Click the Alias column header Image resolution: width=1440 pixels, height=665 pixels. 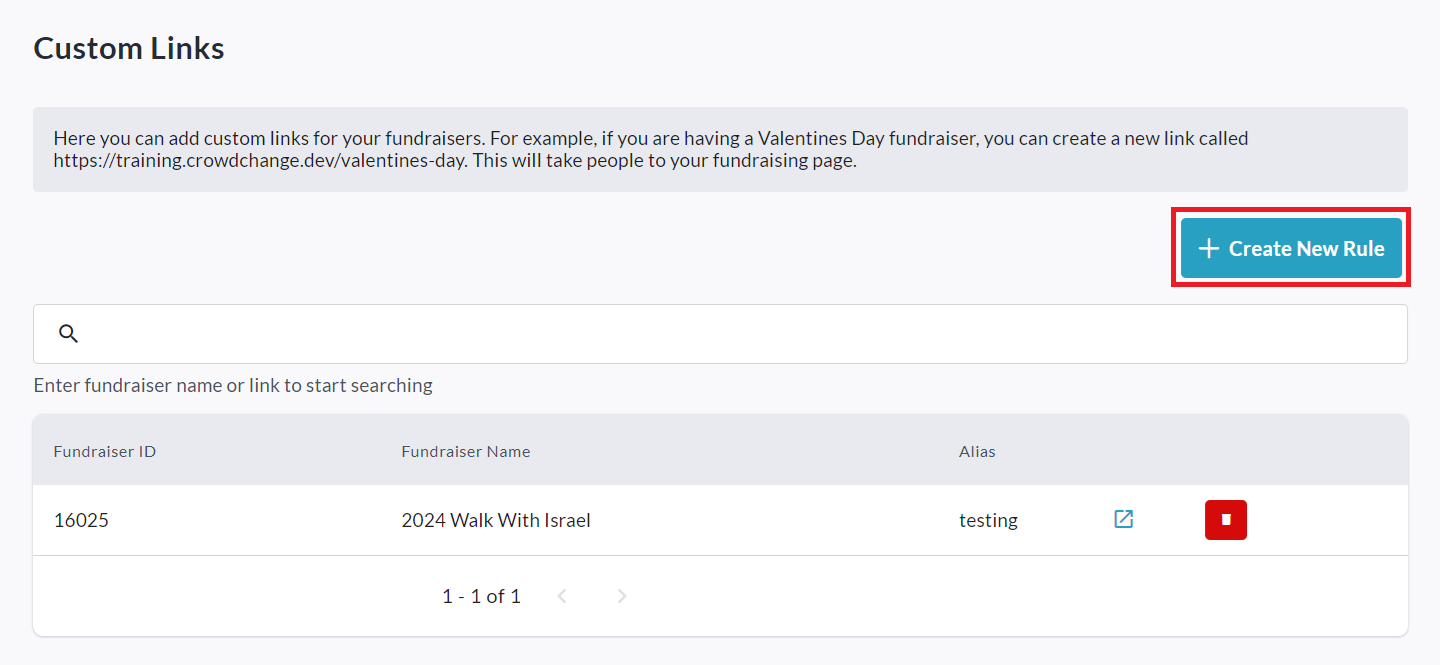coord(977,451)
